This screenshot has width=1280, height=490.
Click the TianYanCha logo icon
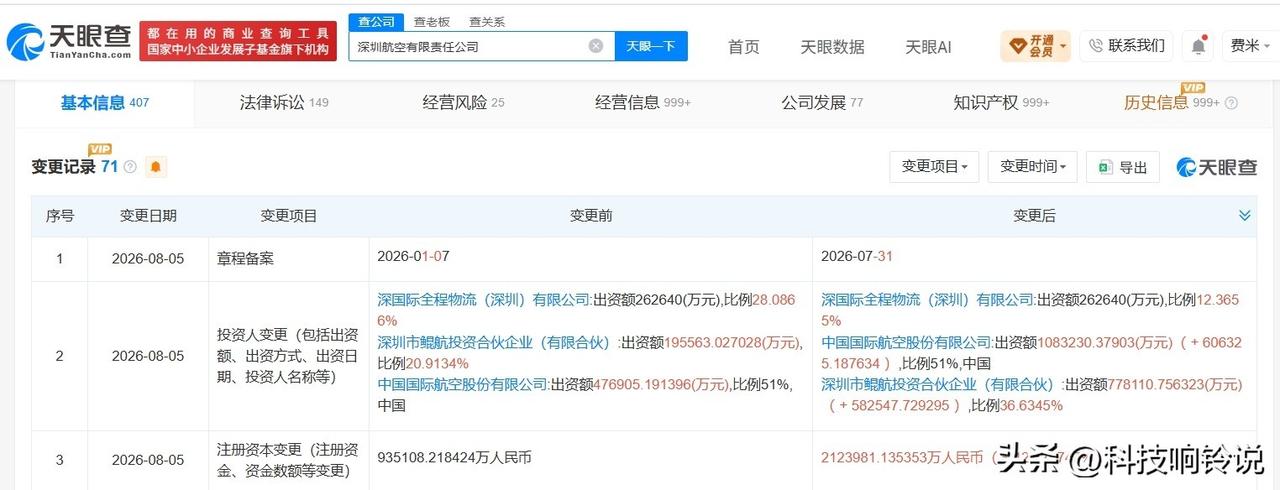pos(25,42)
